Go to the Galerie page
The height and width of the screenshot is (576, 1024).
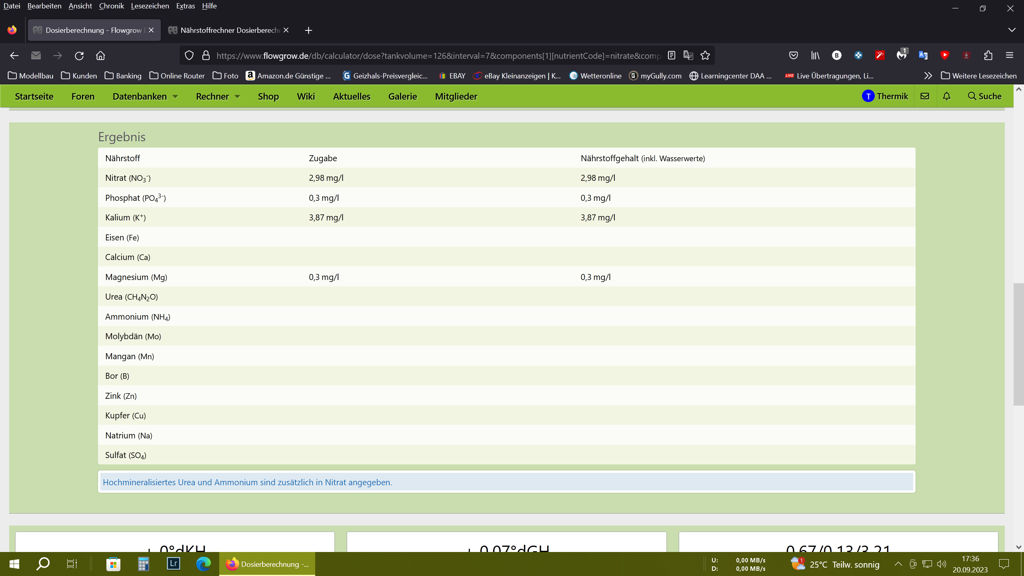click(402, 97)
